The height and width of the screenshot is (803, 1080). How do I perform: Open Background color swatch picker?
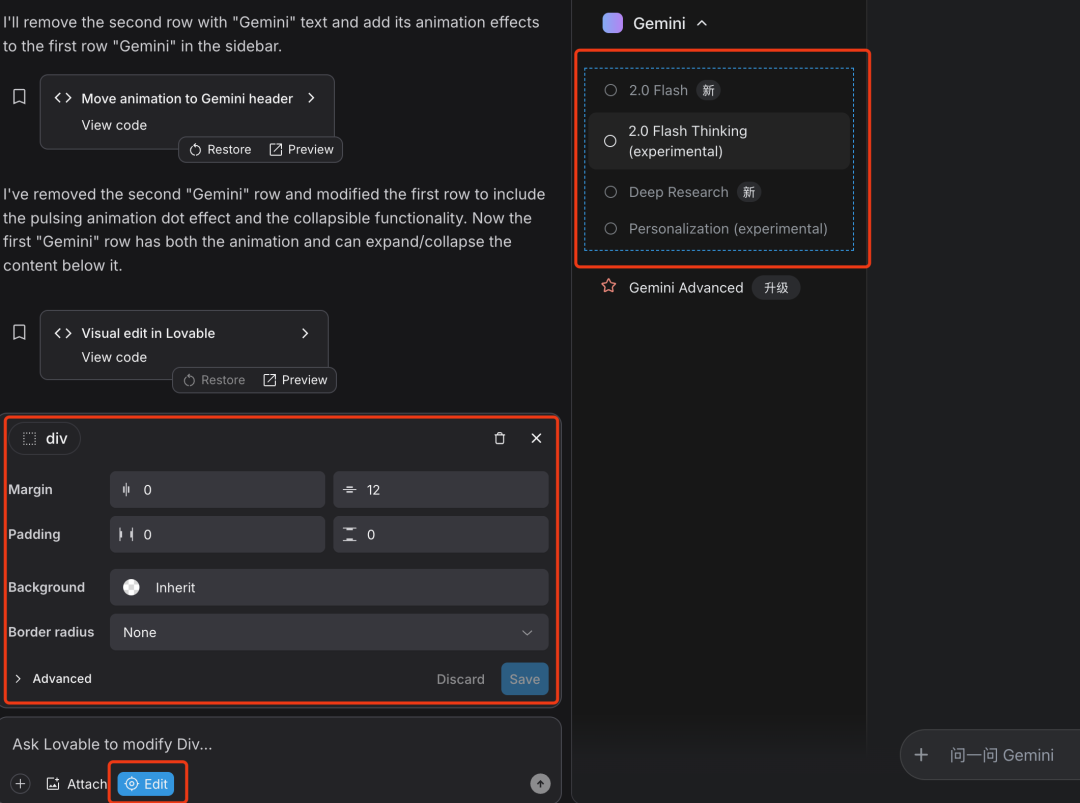coord(132,587)
